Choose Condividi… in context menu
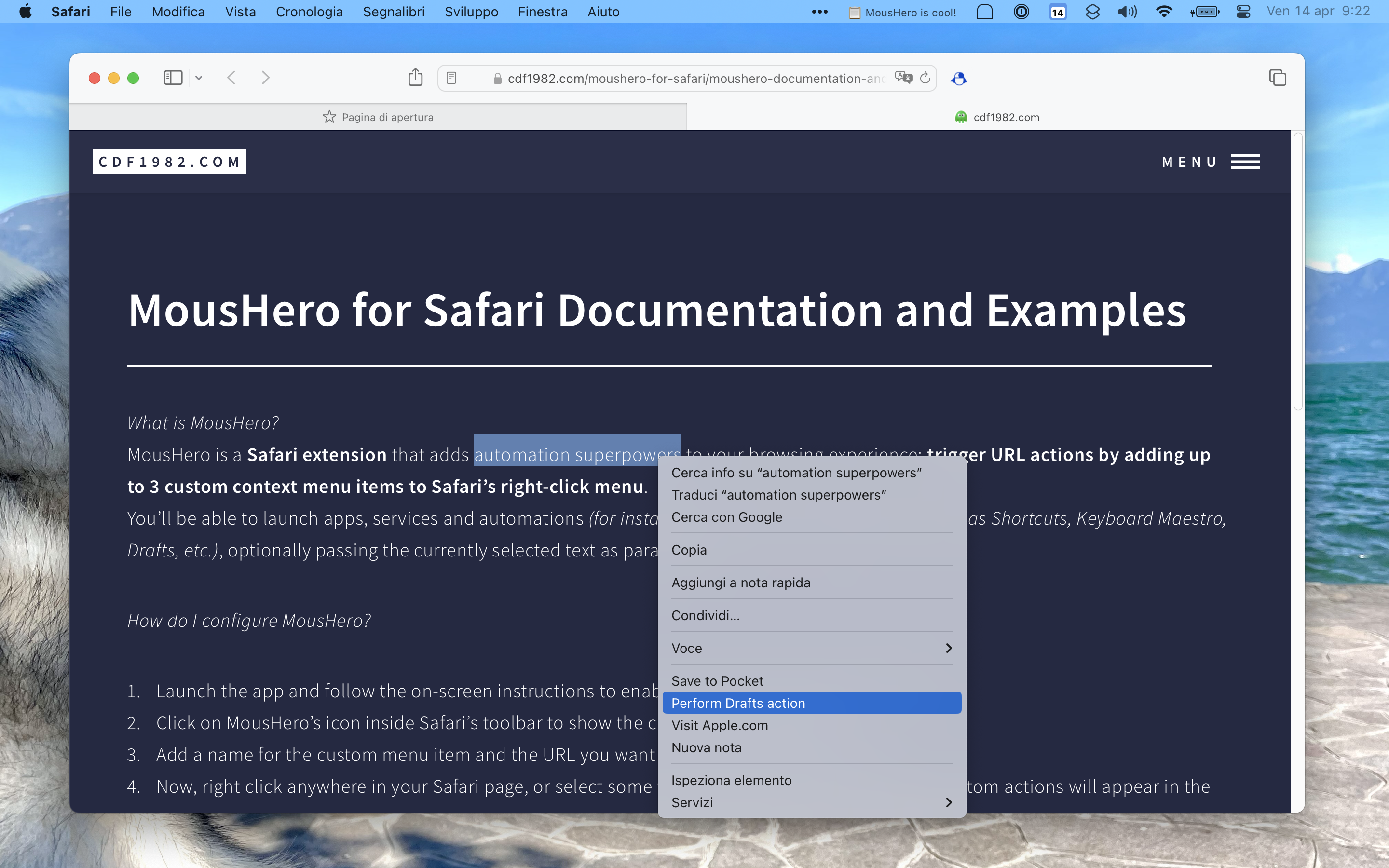 pos(812,615)
